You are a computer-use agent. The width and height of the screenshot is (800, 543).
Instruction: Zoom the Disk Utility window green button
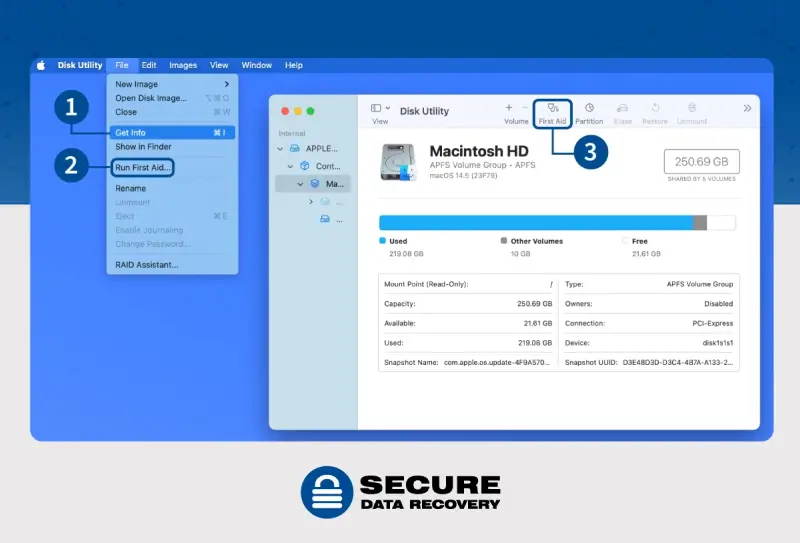[310, 111]
